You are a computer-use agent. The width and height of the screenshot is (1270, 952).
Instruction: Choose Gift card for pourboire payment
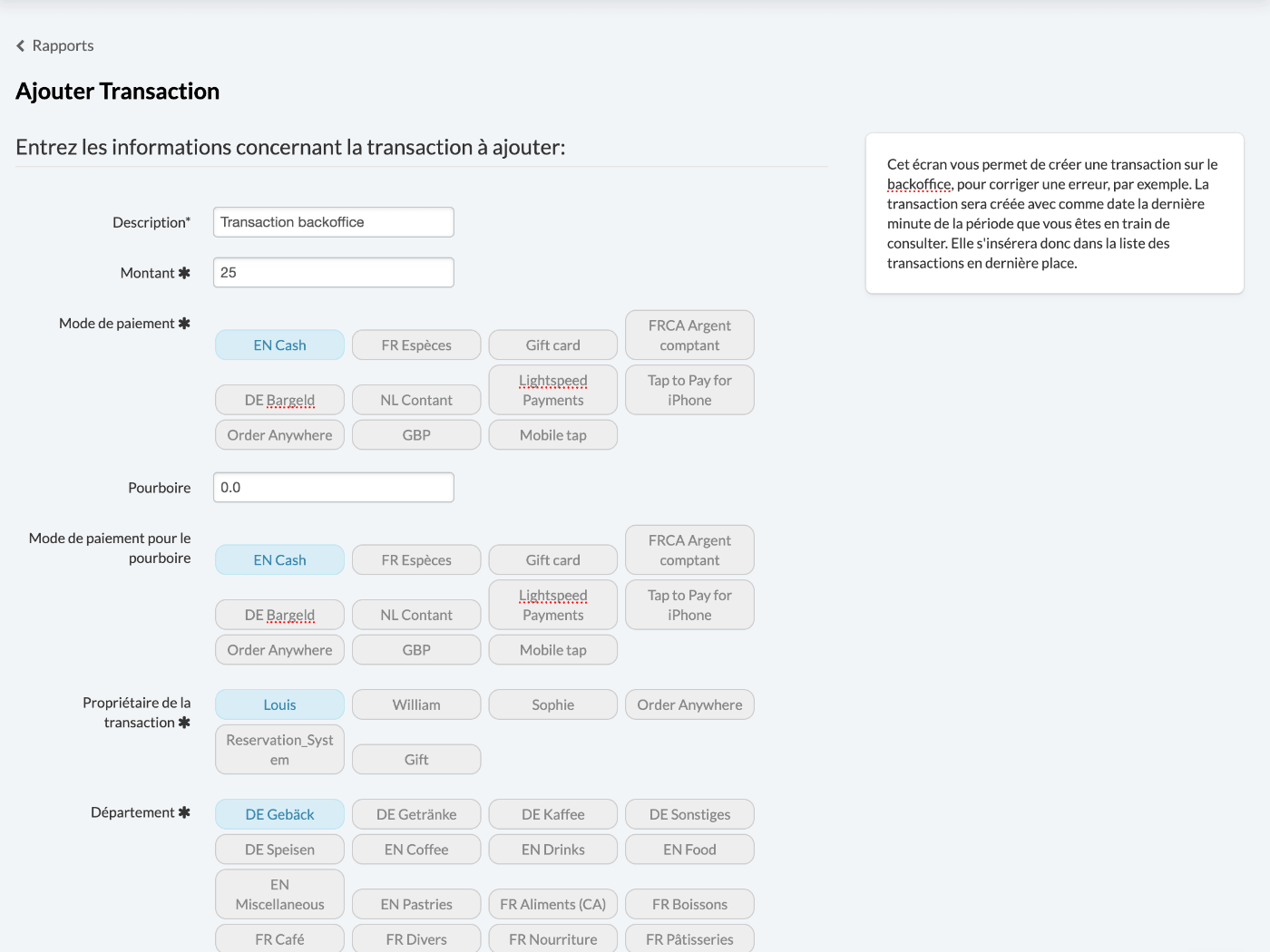[x=553, y=560]
